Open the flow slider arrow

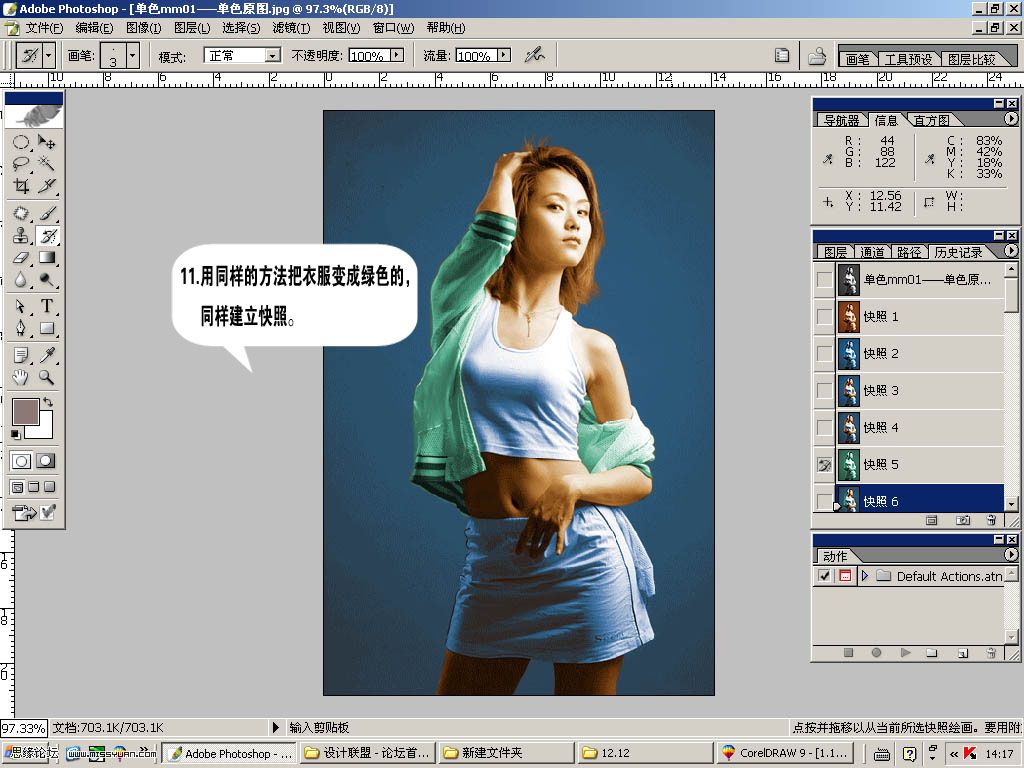[x=504, y=56]
